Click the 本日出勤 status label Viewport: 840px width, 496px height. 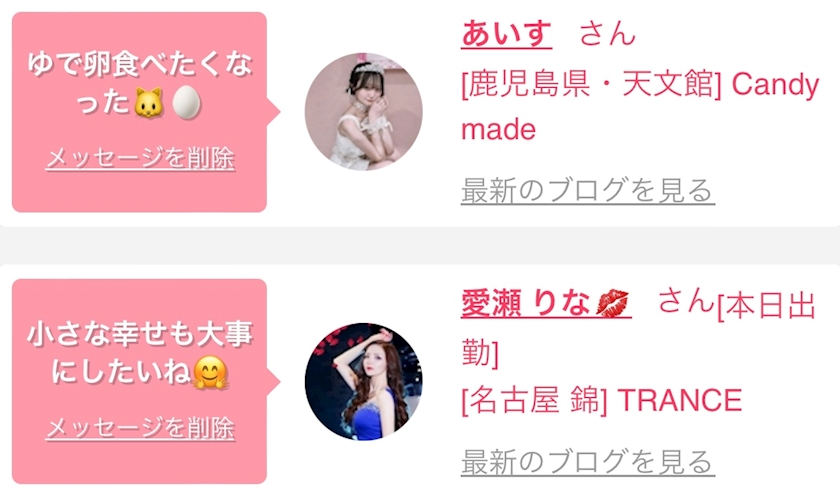click(638, 329)
